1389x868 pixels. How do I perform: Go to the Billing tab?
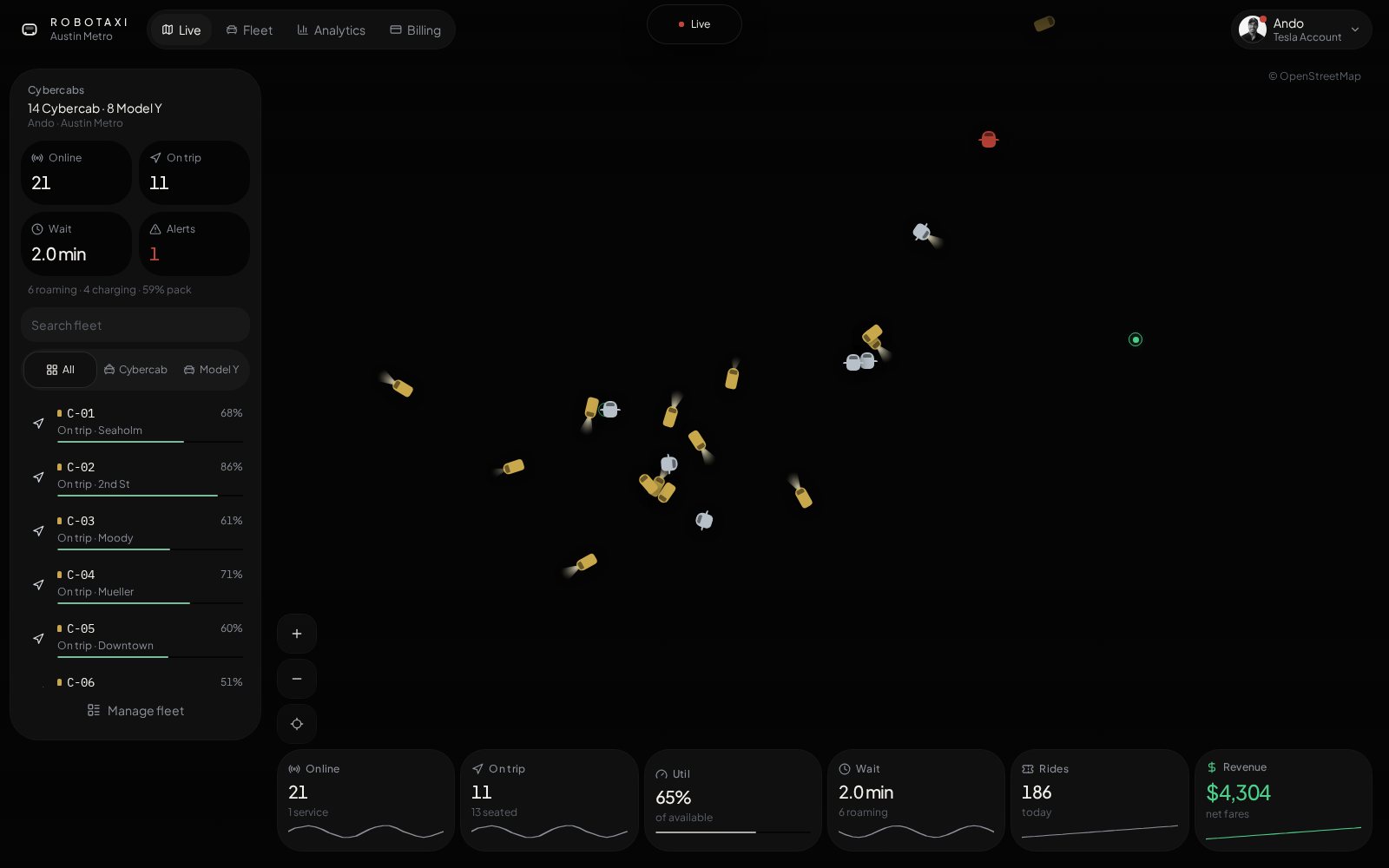[x=415, y=30]
